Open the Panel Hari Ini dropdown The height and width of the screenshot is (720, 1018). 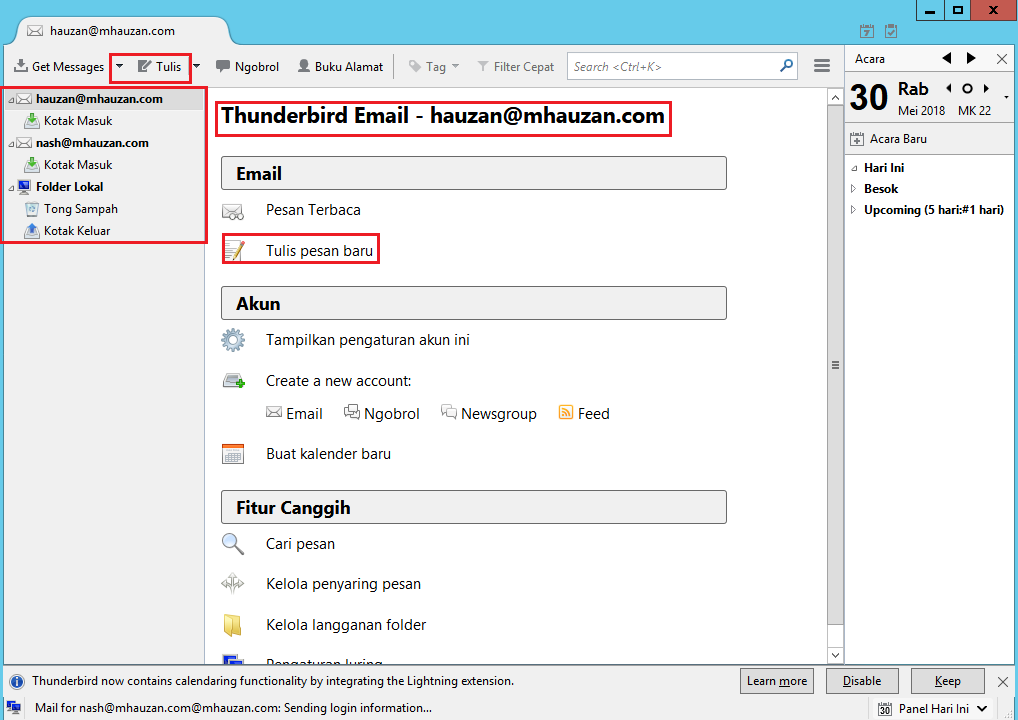[x=981, y=707]
